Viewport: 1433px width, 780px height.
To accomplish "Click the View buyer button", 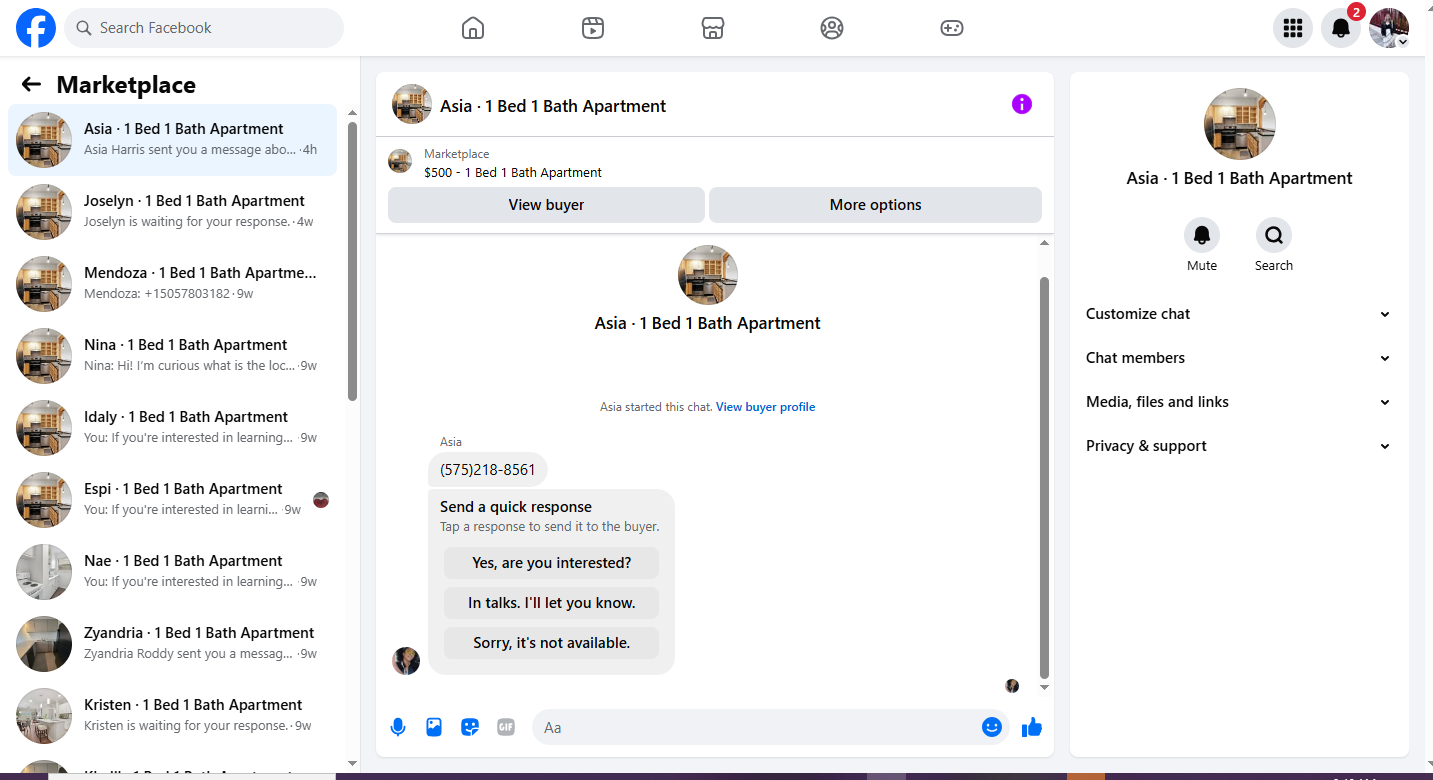I will point(546,205).
